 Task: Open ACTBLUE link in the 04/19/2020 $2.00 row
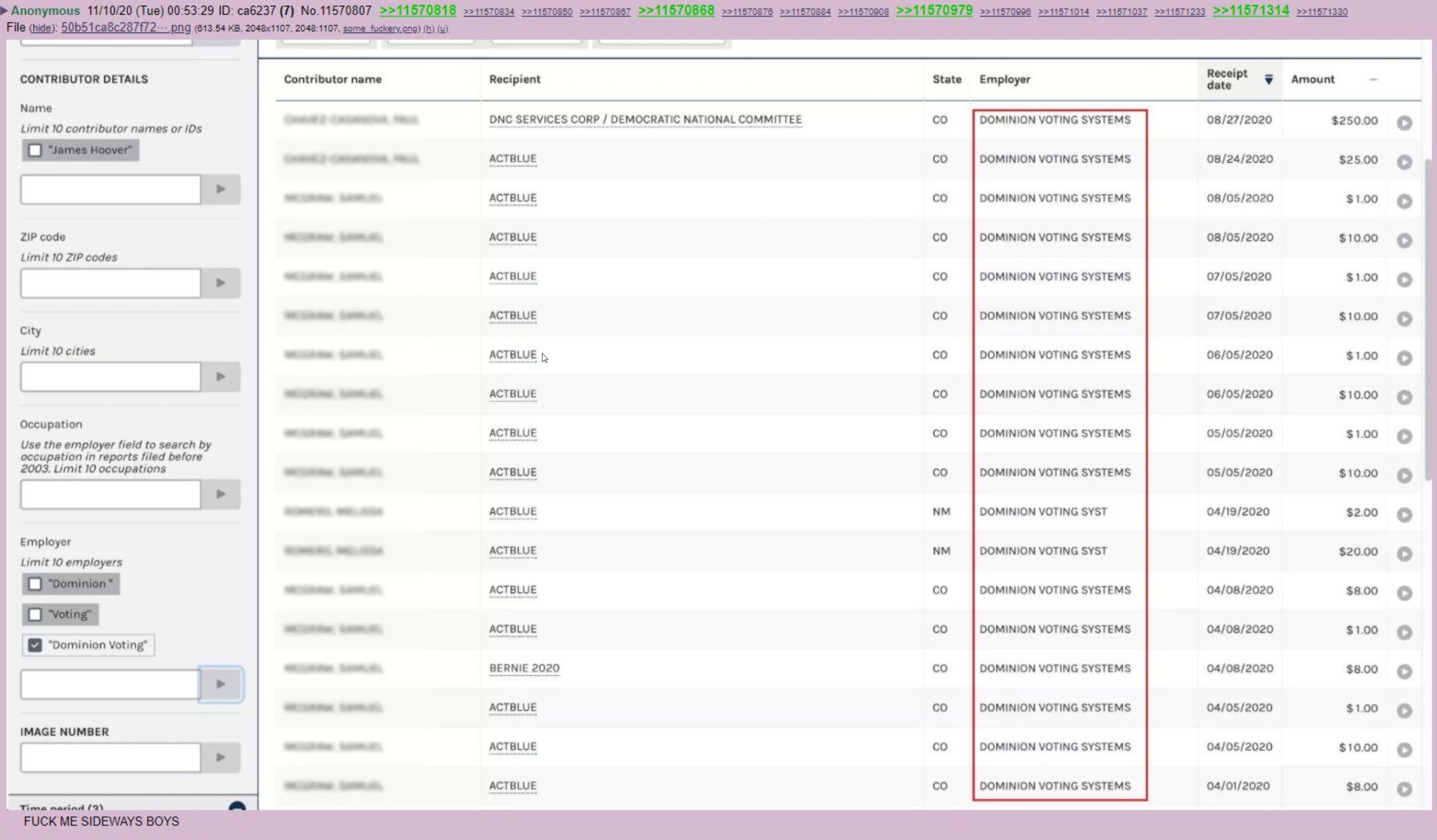point(513,512)
